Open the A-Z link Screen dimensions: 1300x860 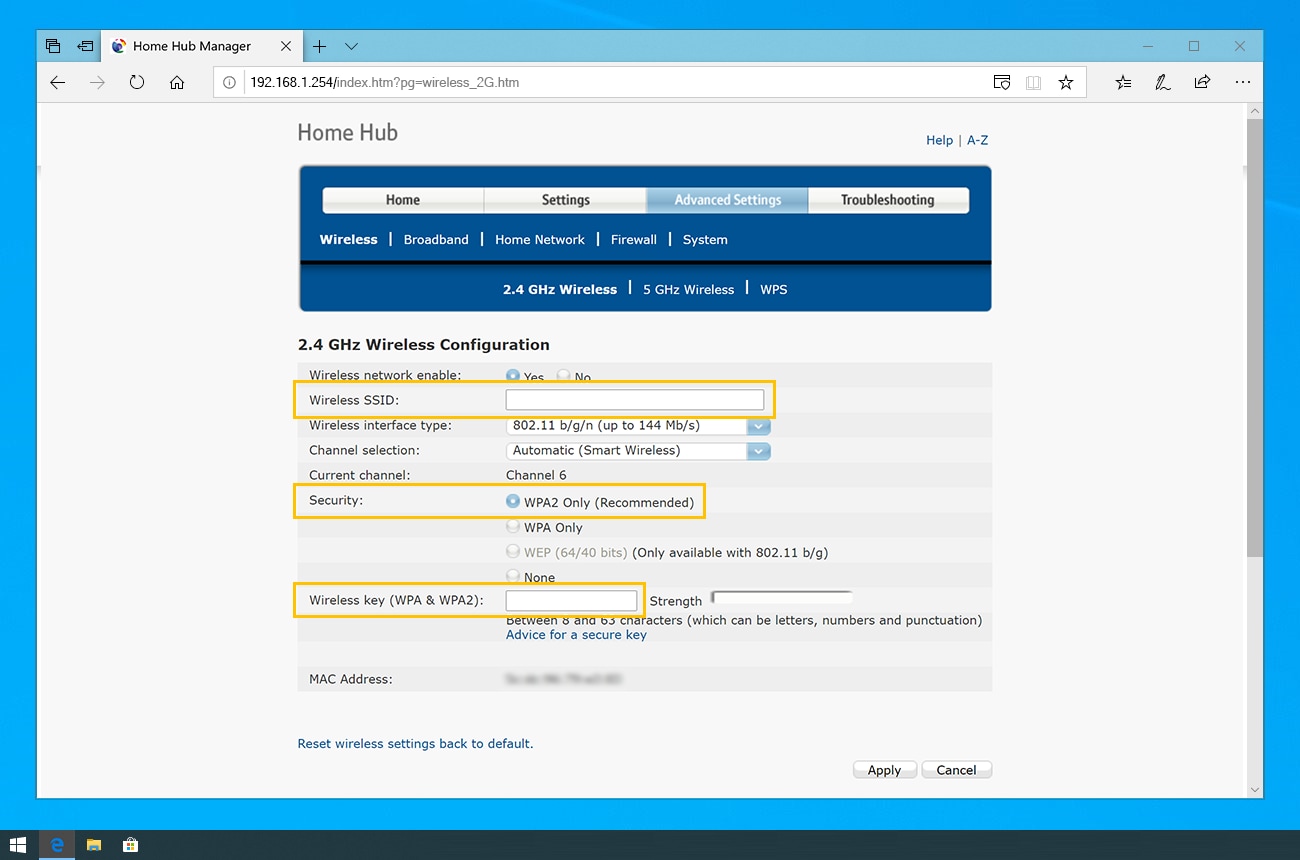pos(977,141)
